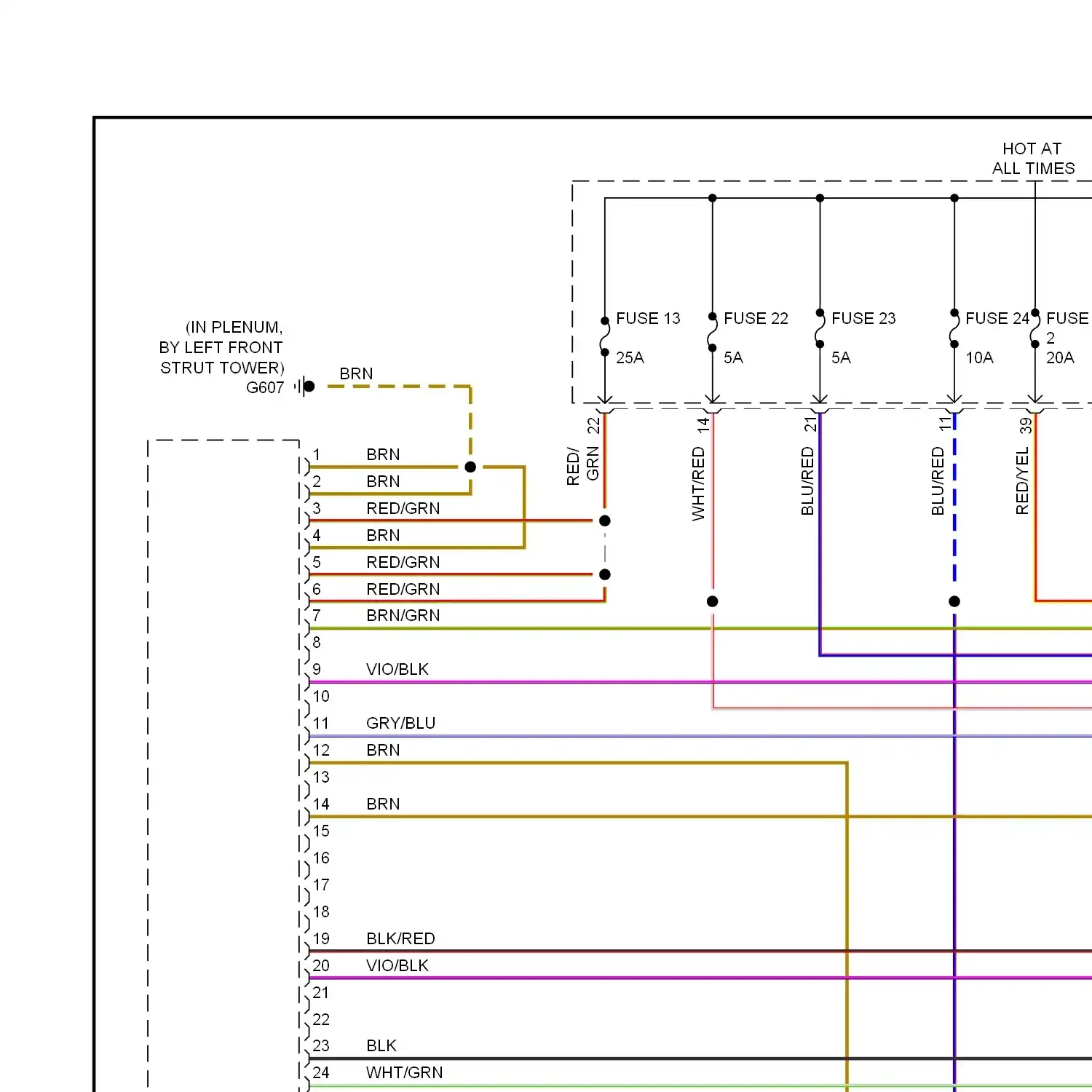Click connector pin number 8
The image size is (1092, 1092).
pos(317,642)
